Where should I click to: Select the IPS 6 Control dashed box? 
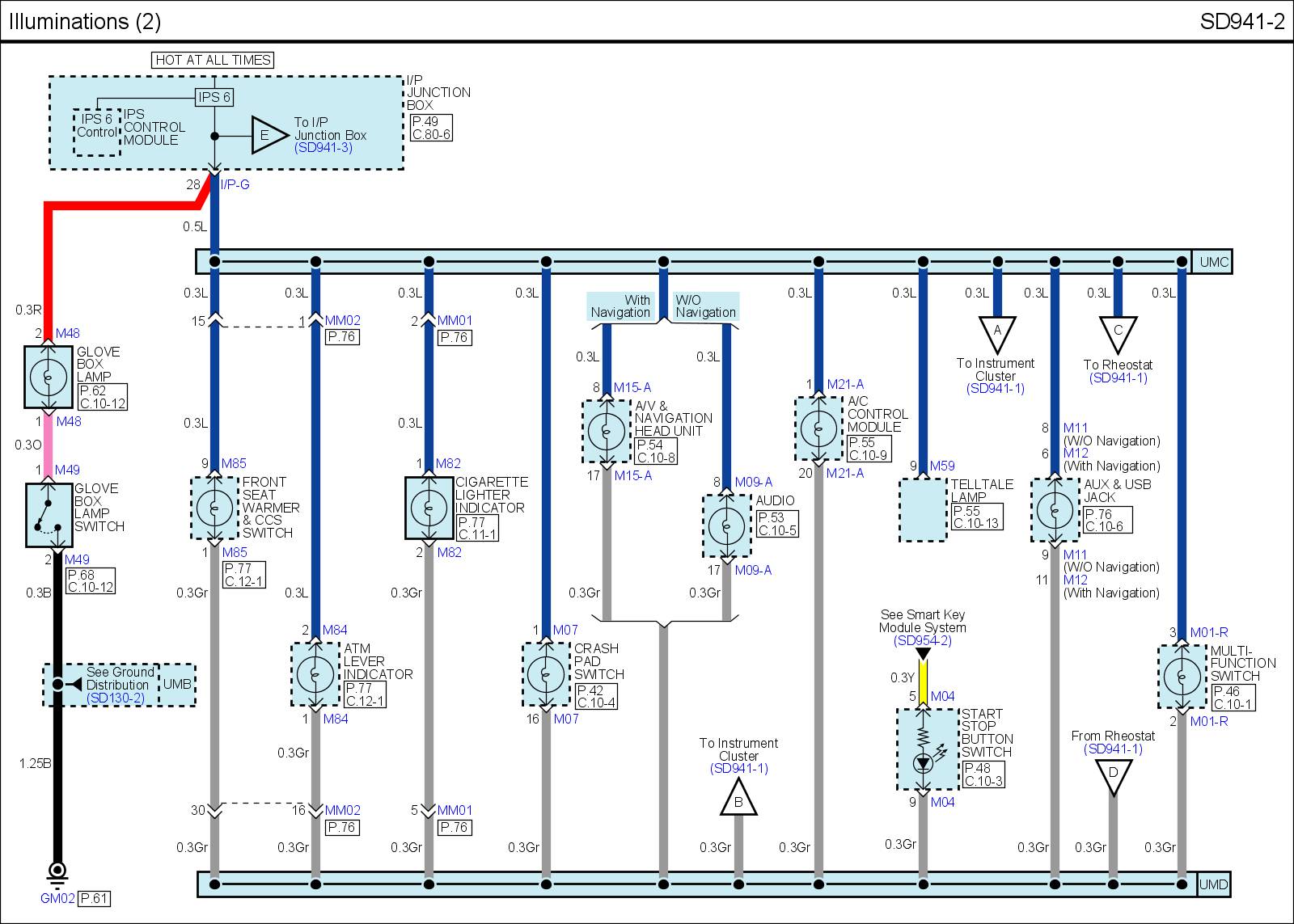pyautogui.click(x=97, y=132)
